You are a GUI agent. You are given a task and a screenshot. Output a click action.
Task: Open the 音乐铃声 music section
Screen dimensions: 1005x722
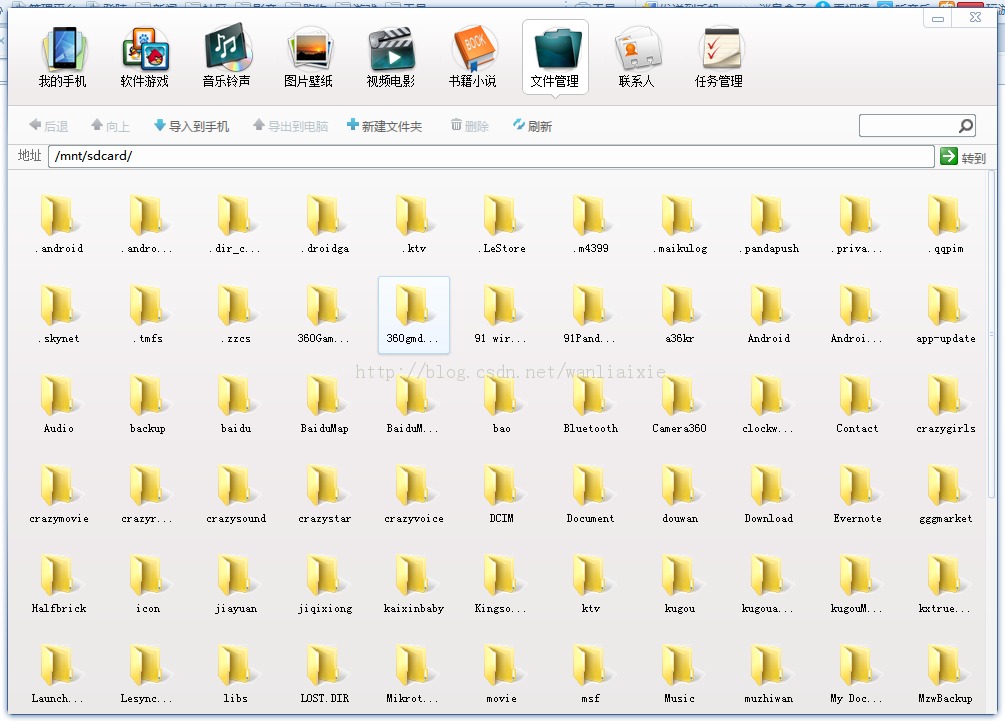coord(226,58)
